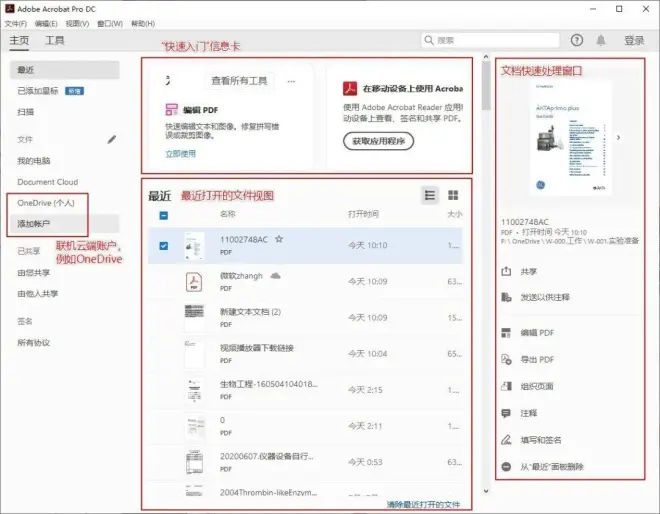
Task: Open the 帮助(H) menu
Action: point(143,24)
